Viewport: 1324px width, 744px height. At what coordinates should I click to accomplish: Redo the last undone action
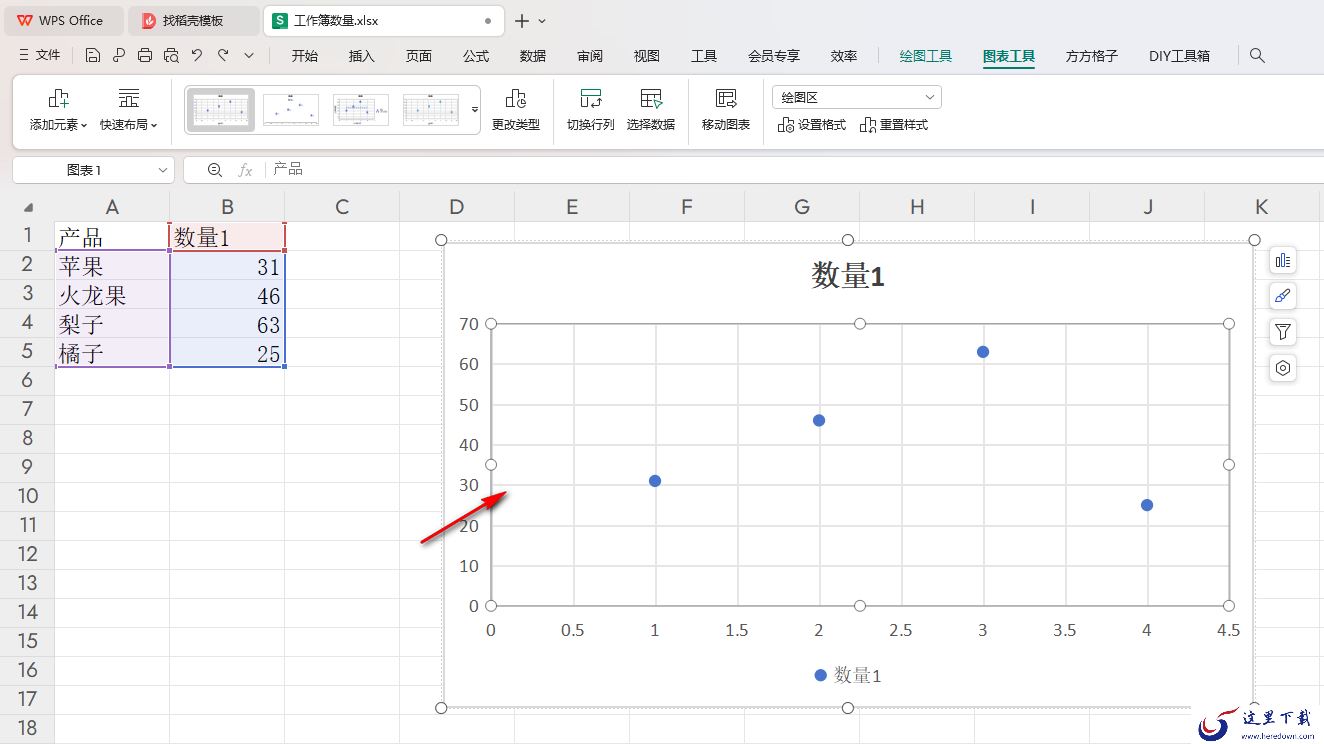click(x=223, y=56)
